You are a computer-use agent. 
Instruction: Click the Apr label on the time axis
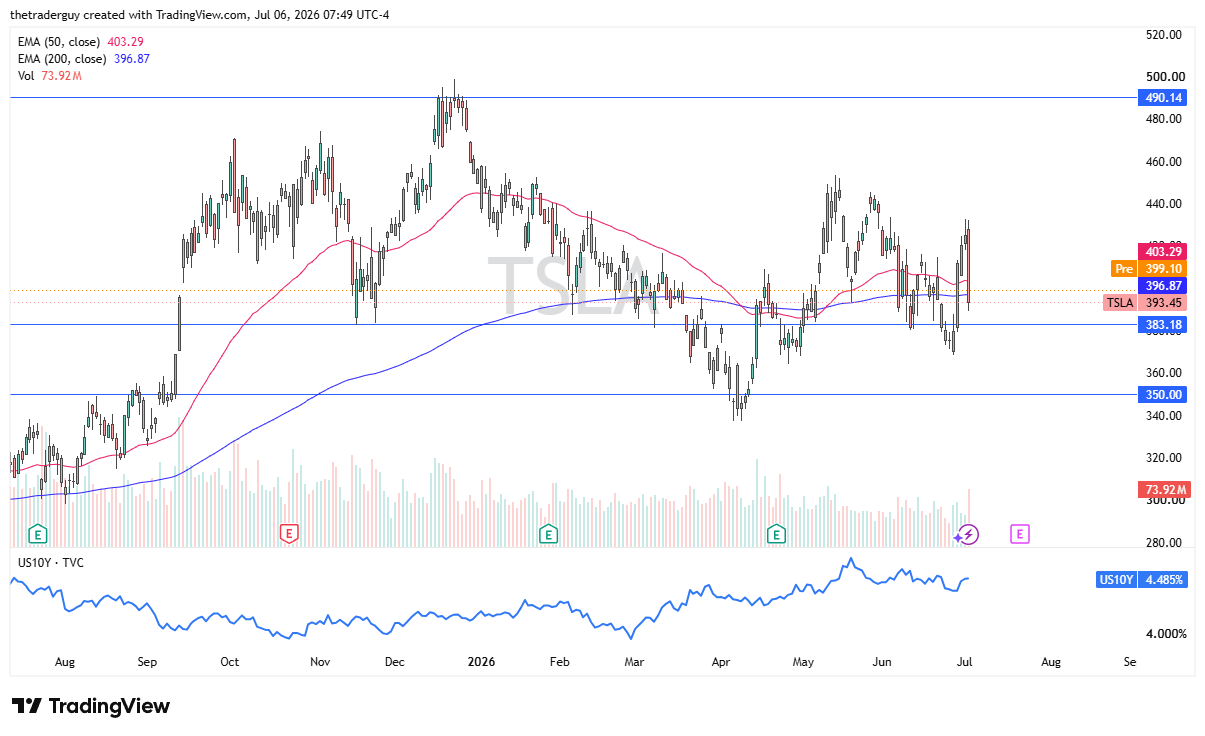point(720,662)
